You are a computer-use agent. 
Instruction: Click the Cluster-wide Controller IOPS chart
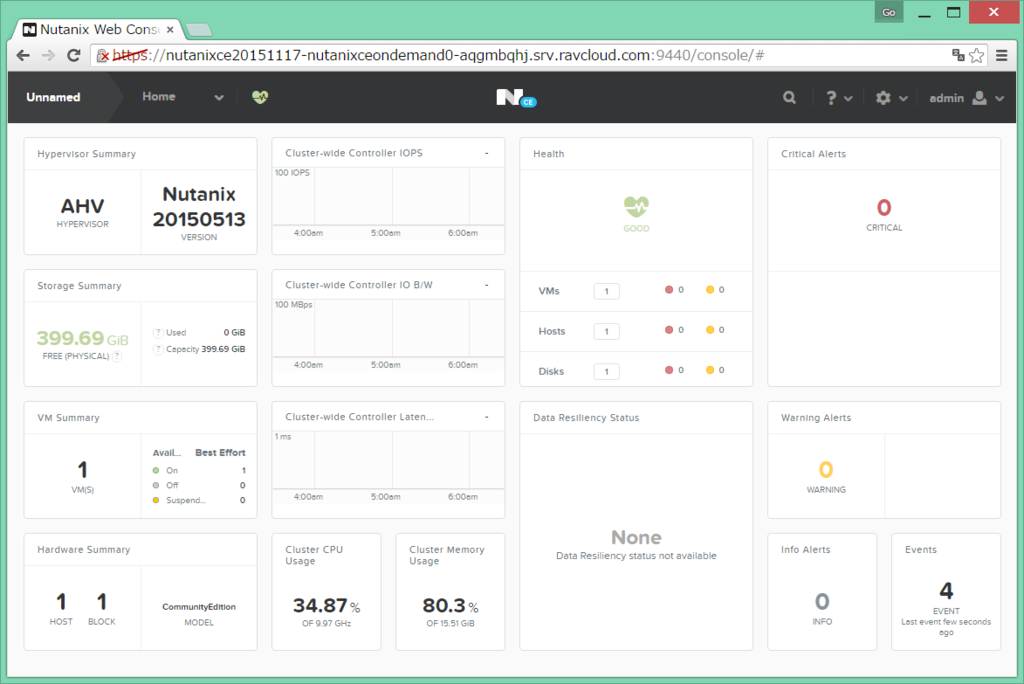click(388, 197)
